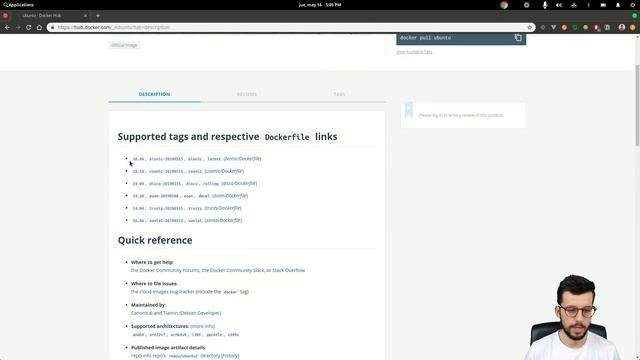Image resolution: width=640 pixels, height=360 pixels.
Task: Open the (history) link
Action: click(230, 356)
